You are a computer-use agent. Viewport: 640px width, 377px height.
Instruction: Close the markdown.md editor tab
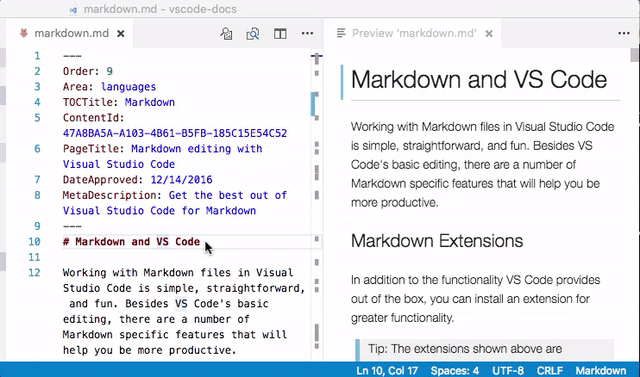coord(120,34)
